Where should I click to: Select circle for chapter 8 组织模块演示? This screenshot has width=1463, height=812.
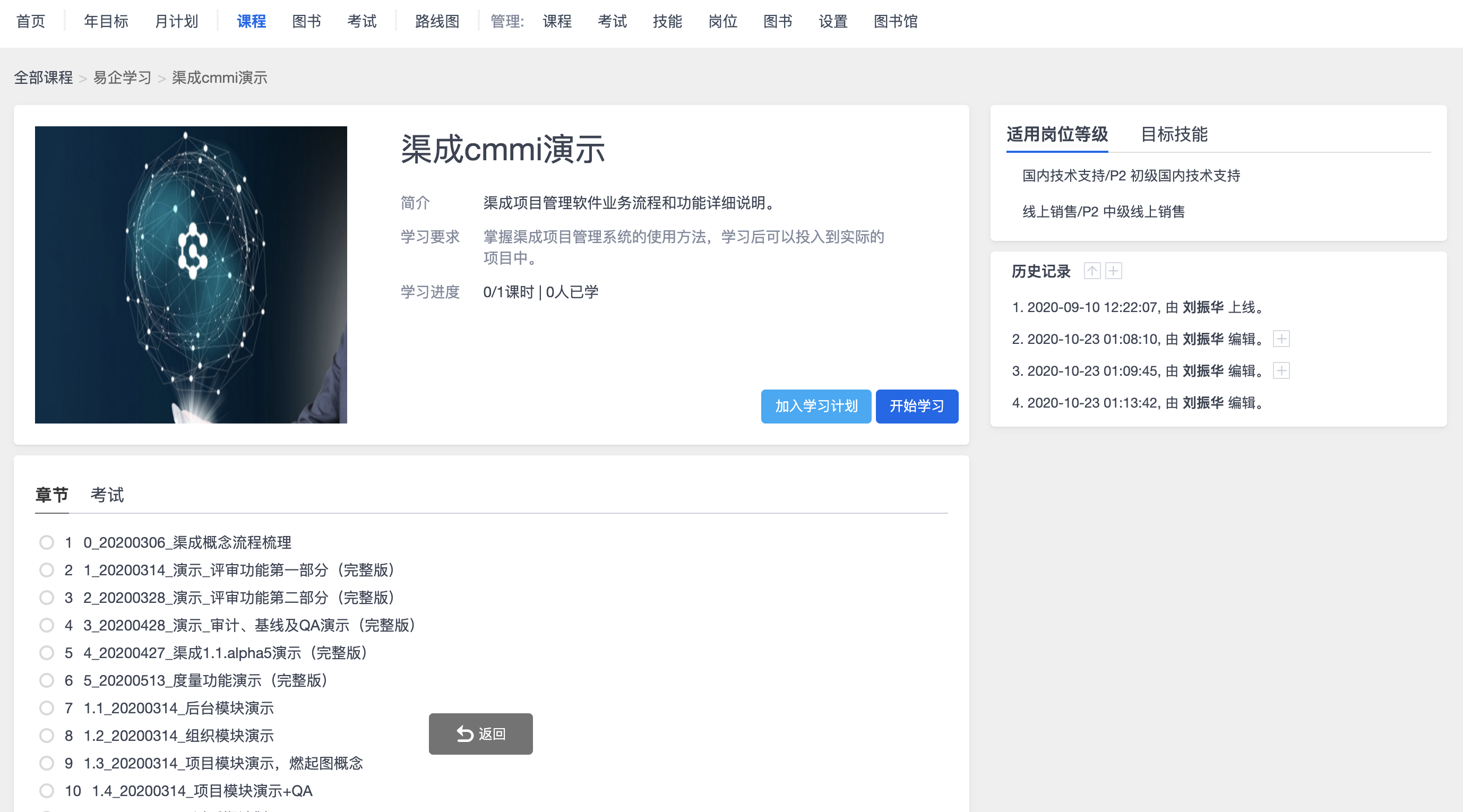(x=47, y=736)
